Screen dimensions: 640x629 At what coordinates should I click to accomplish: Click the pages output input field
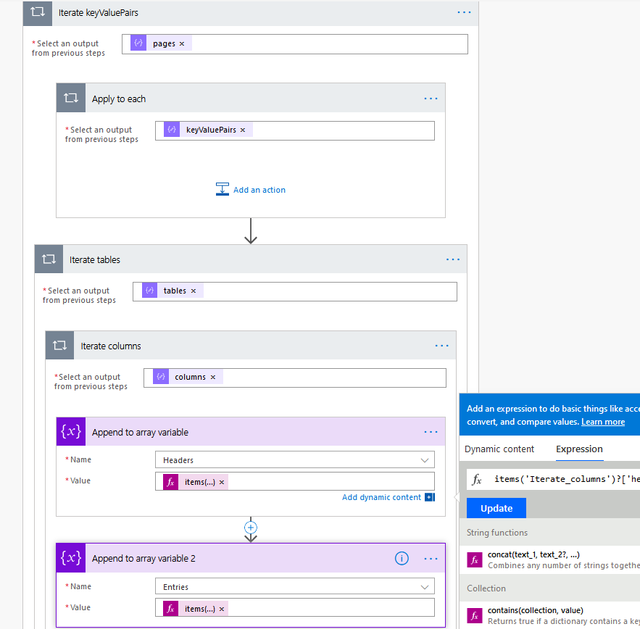(295, 44)
